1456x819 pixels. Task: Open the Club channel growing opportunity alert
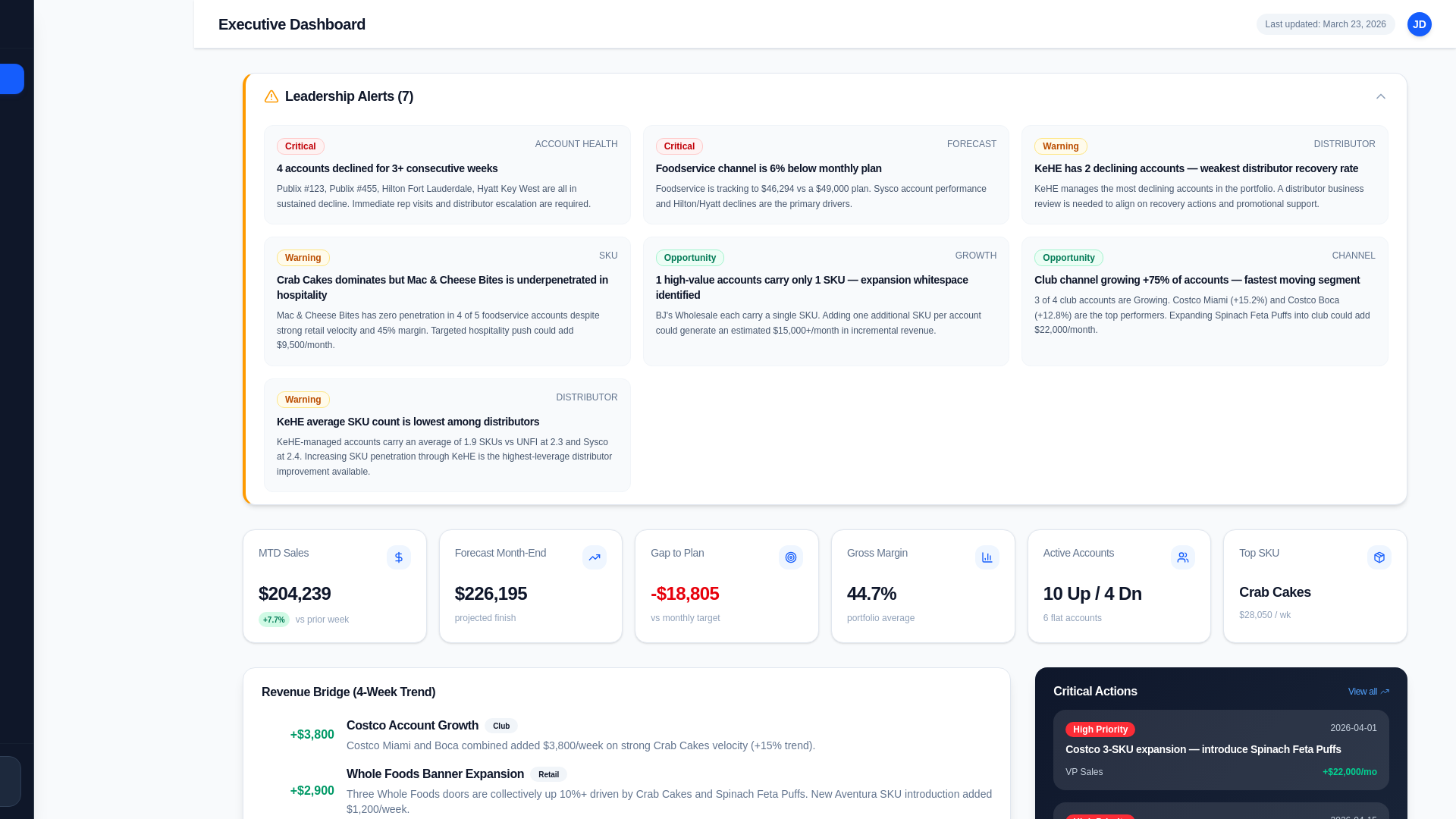[1203, 301]
